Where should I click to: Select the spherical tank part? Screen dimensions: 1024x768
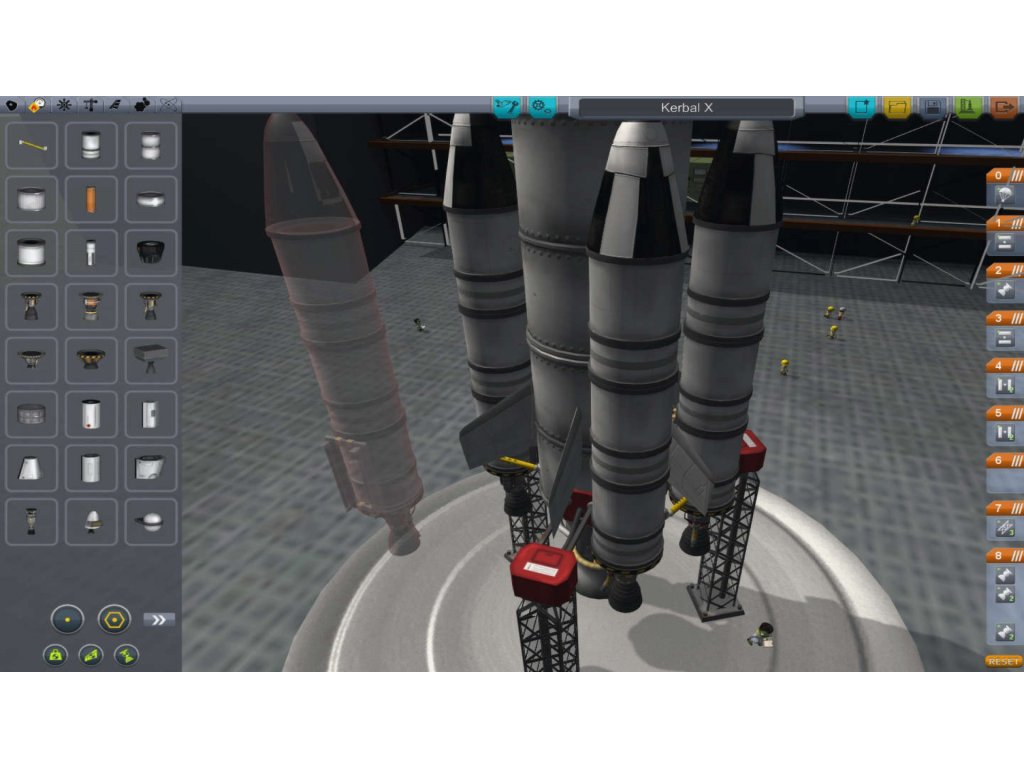point(150,522)
